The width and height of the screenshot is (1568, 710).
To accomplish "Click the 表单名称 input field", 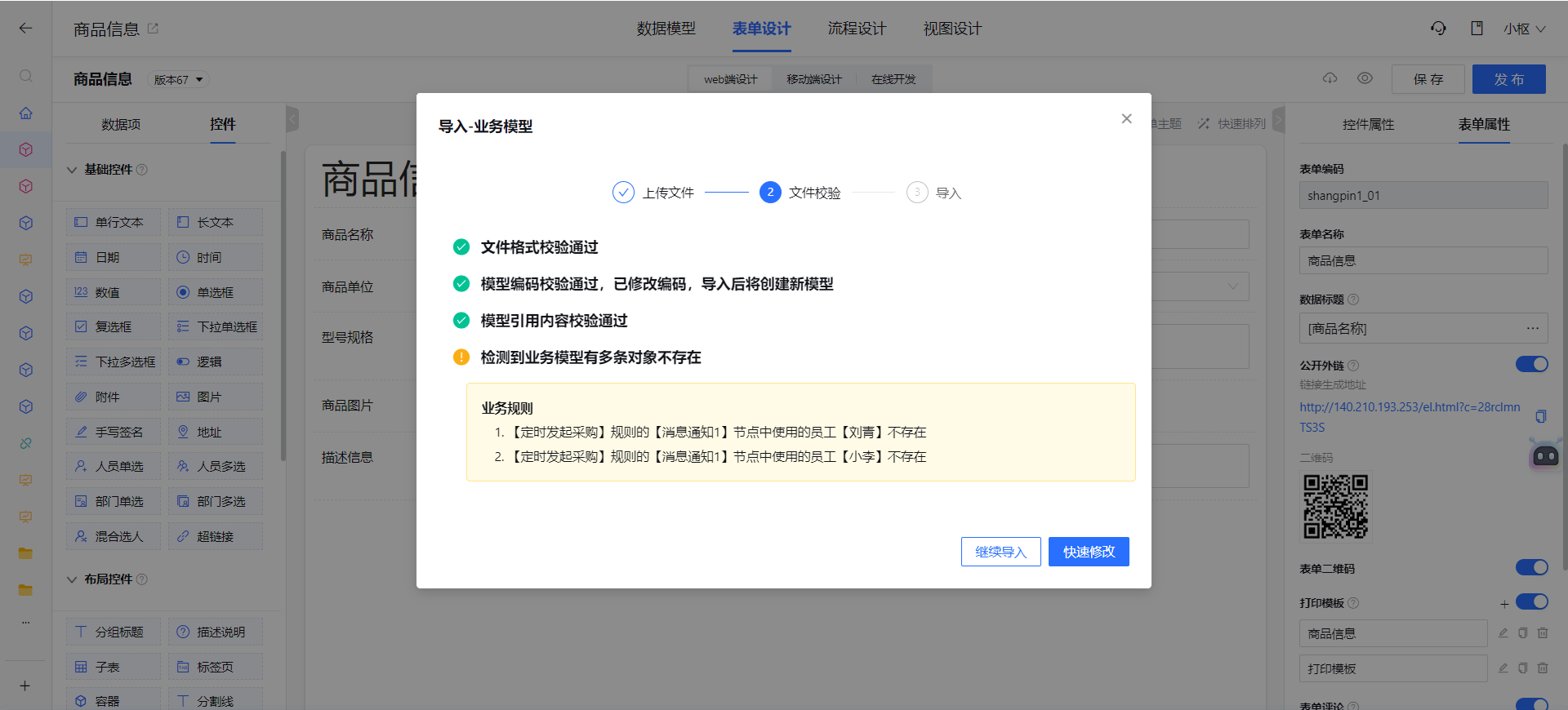I will (1423, 260).
